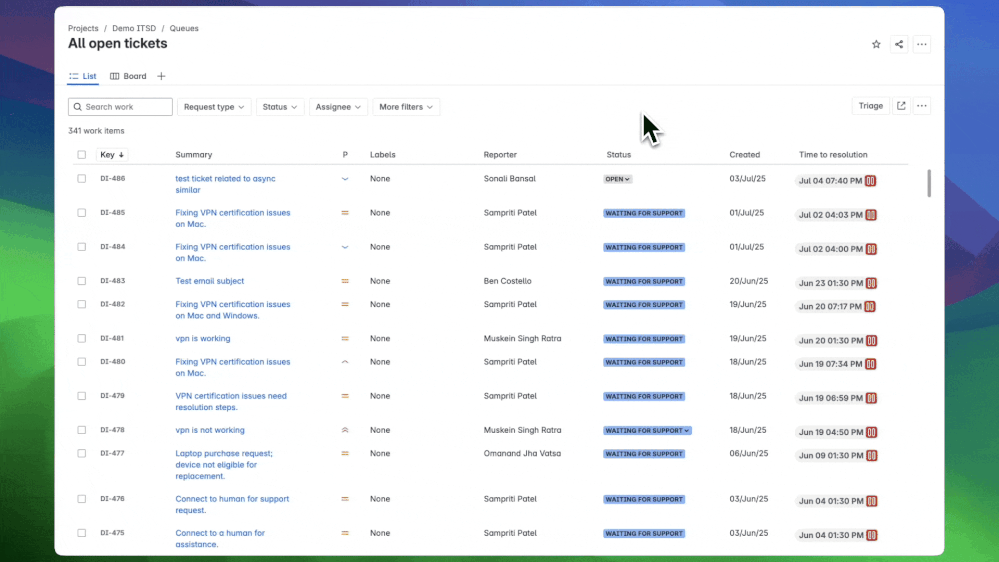999x562 pixels.
Task: Check the box for ticket DI-482
Action: coord(82,305)
